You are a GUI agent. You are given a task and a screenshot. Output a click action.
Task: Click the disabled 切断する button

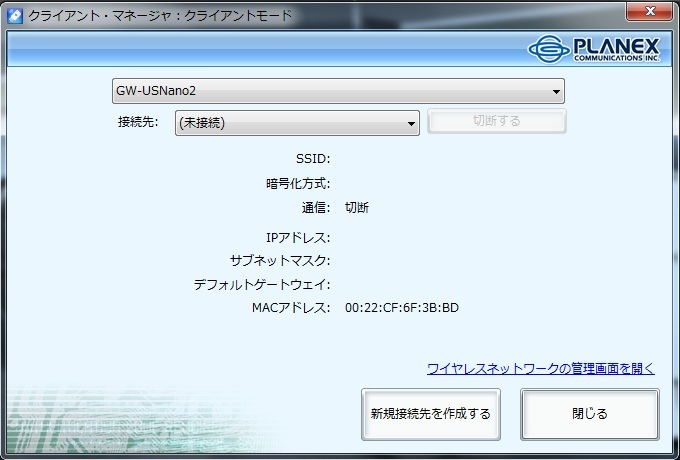[x=497, y=121]
